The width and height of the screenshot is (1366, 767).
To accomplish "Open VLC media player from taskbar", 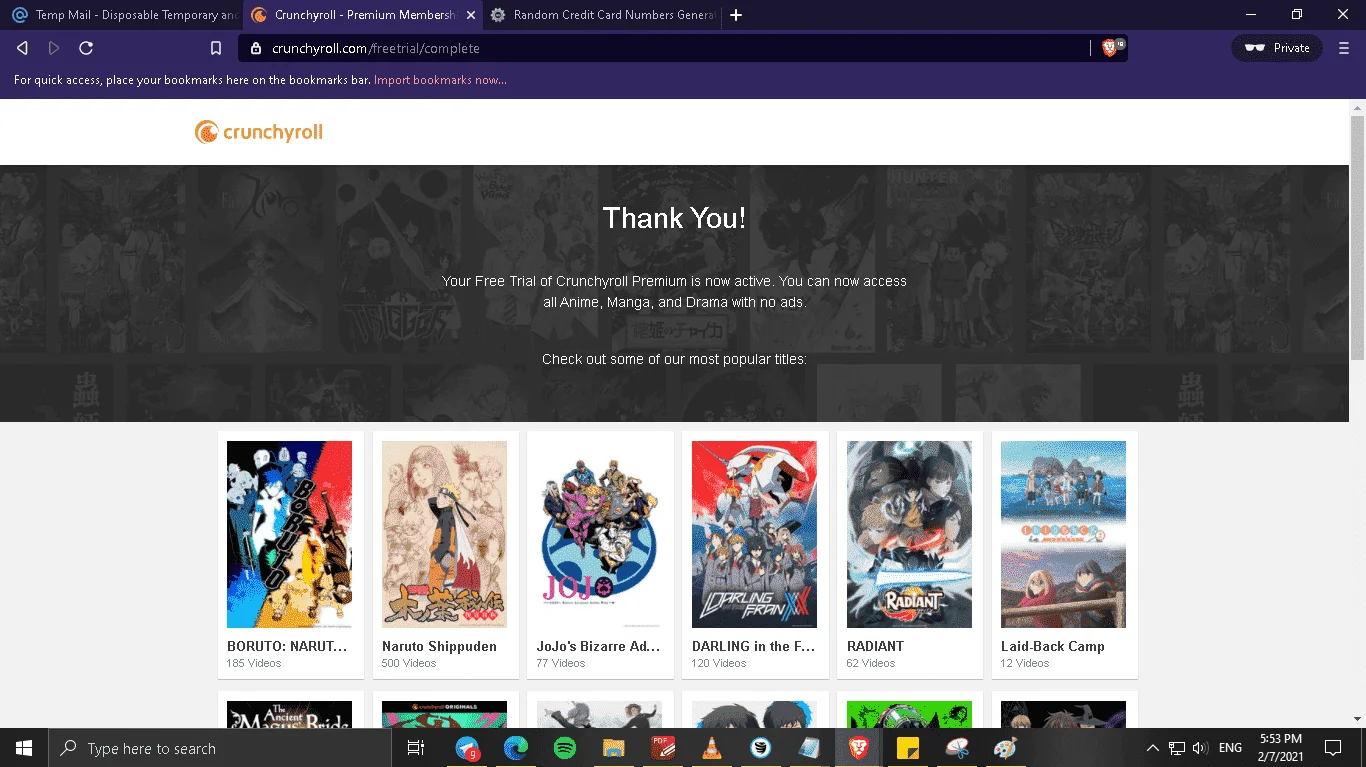I will [x=711, y=748].
